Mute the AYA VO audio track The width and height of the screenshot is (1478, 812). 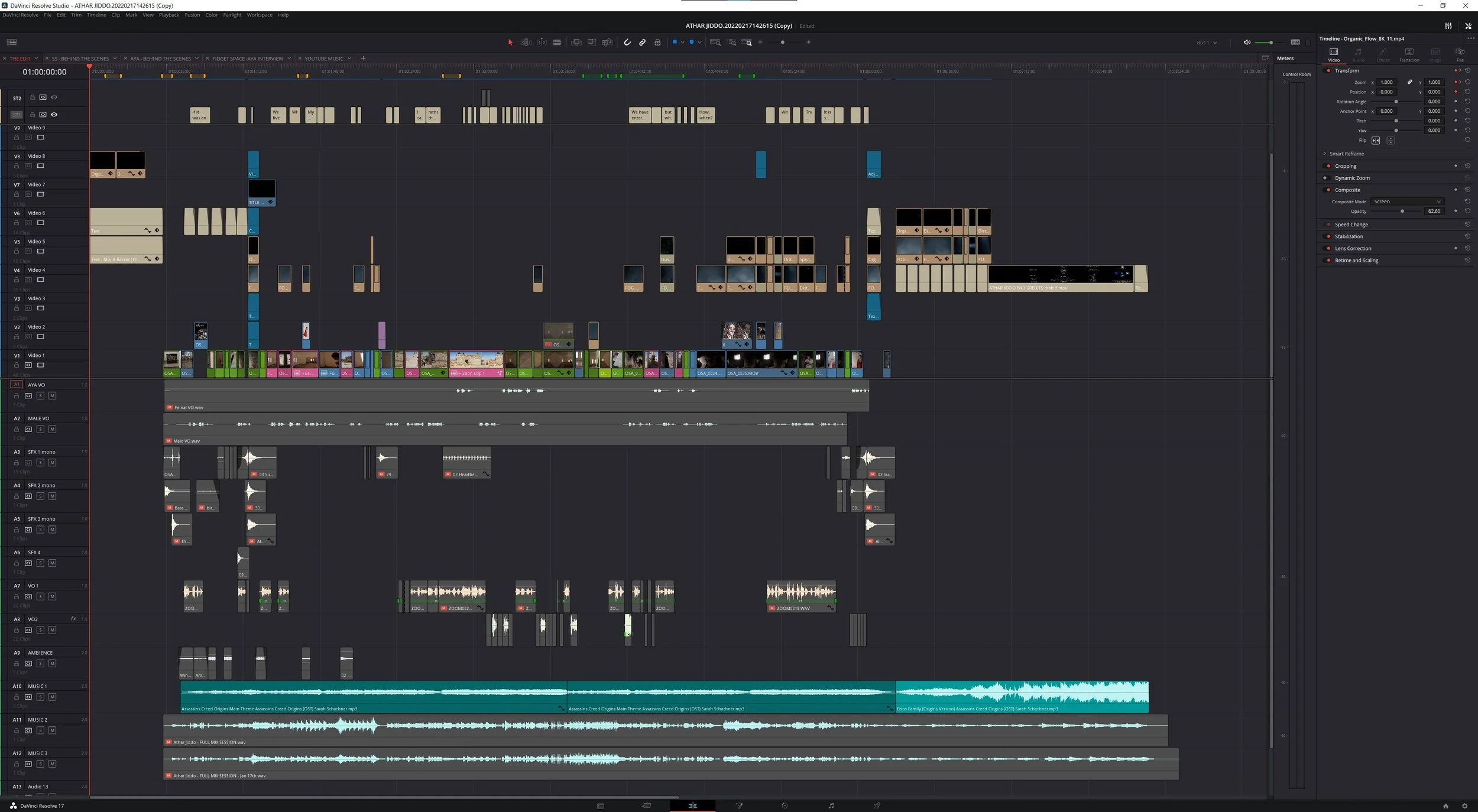(52, 396)
